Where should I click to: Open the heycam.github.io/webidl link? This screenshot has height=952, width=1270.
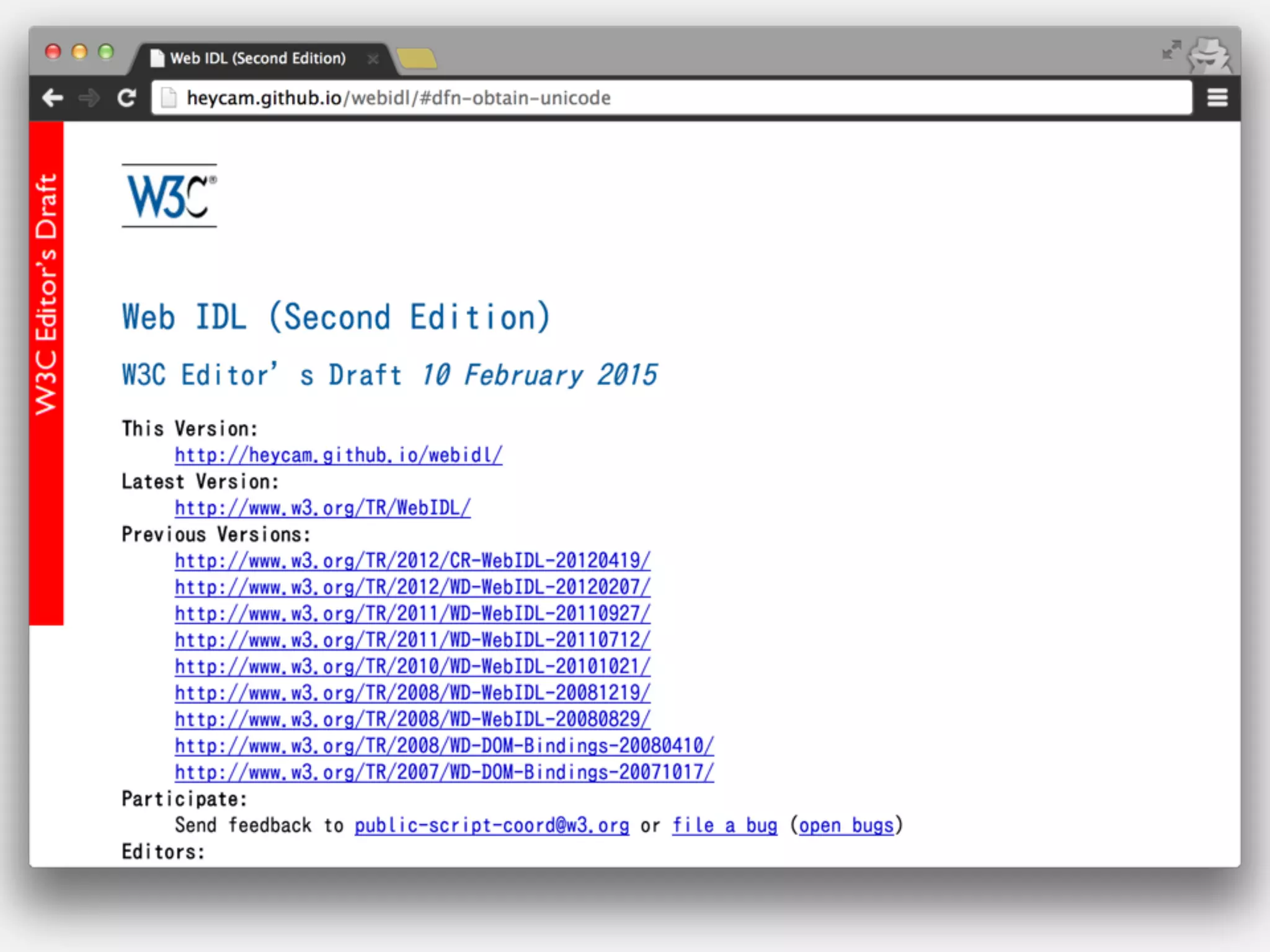pyautogui.click(x=338, y=455)
